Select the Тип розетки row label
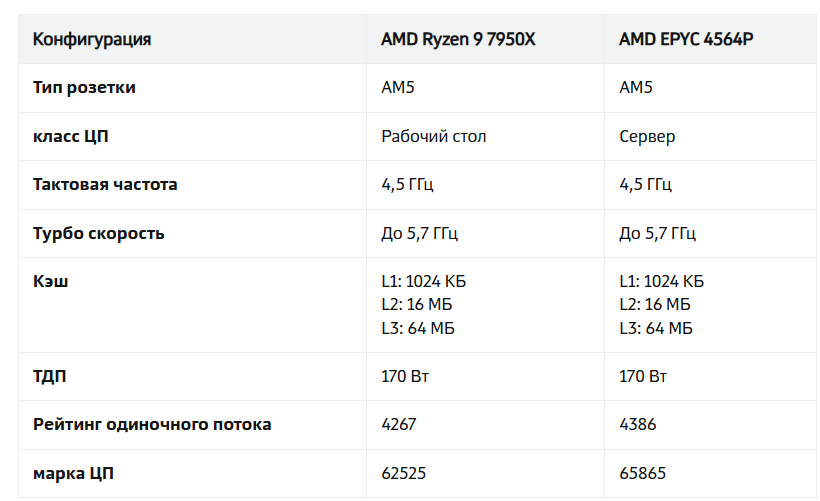 [84, 88]
